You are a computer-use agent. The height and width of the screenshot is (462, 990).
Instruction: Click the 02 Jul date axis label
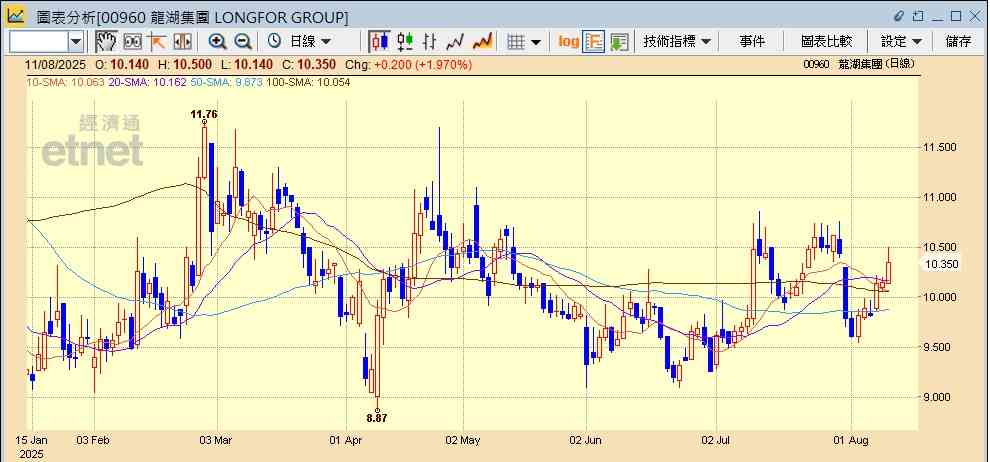(x=717, y=440)
